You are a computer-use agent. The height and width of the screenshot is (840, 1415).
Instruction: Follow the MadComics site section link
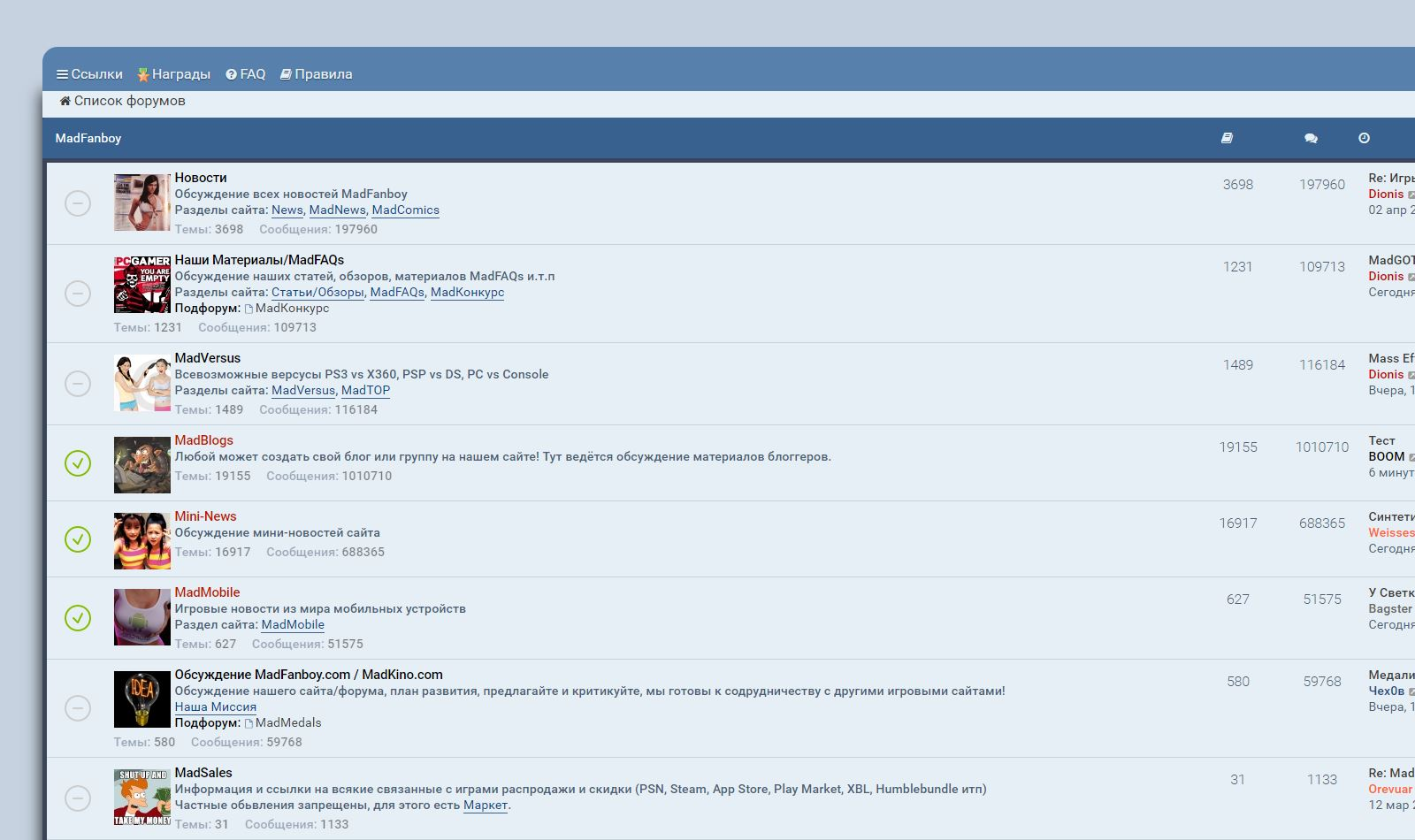[x=406, y=210]
